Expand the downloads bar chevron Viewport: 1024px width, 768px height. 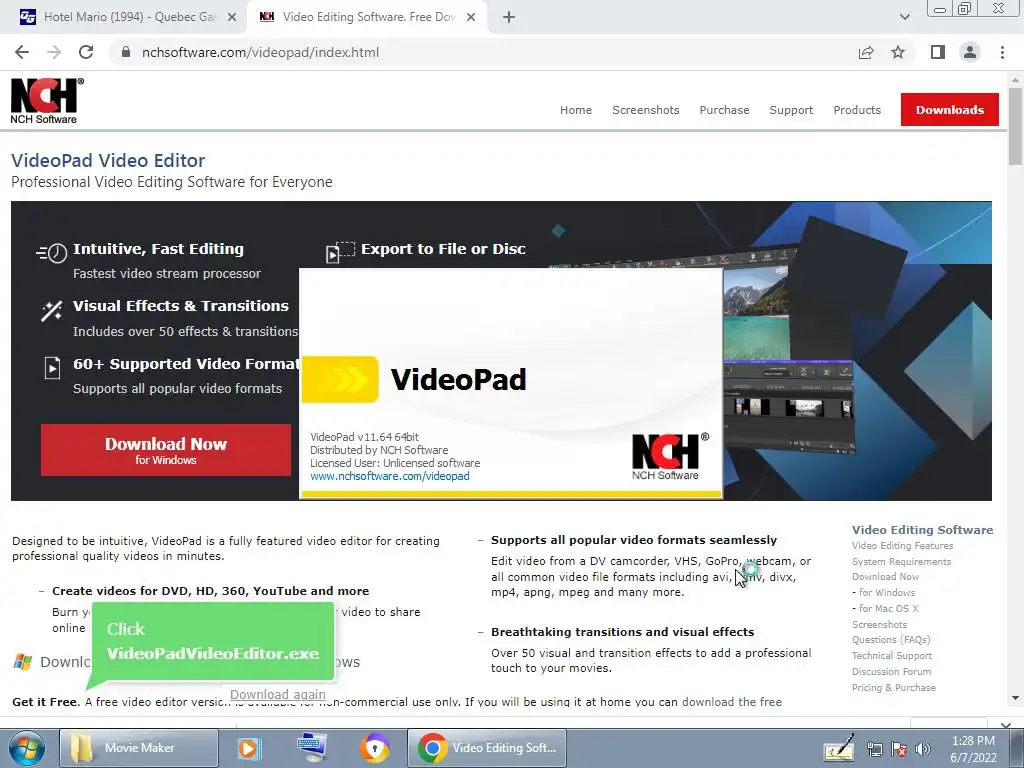[x=1006, y=725]
